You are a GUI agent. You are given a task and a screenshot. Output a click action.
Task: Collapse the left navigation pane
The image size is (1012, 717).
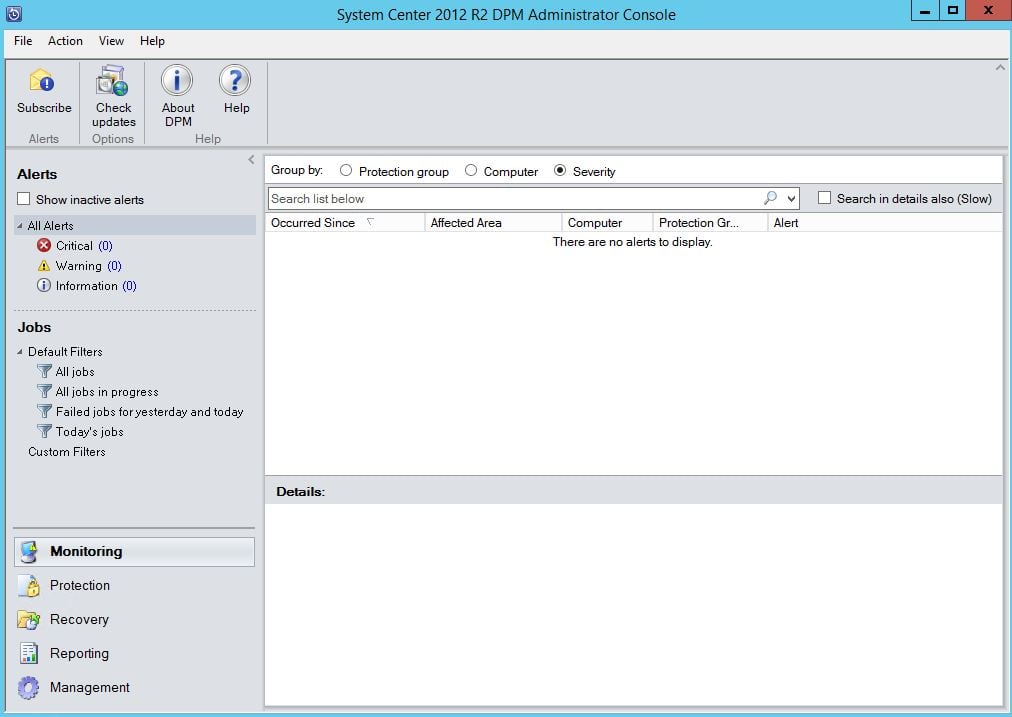click(x=251, y=159)
